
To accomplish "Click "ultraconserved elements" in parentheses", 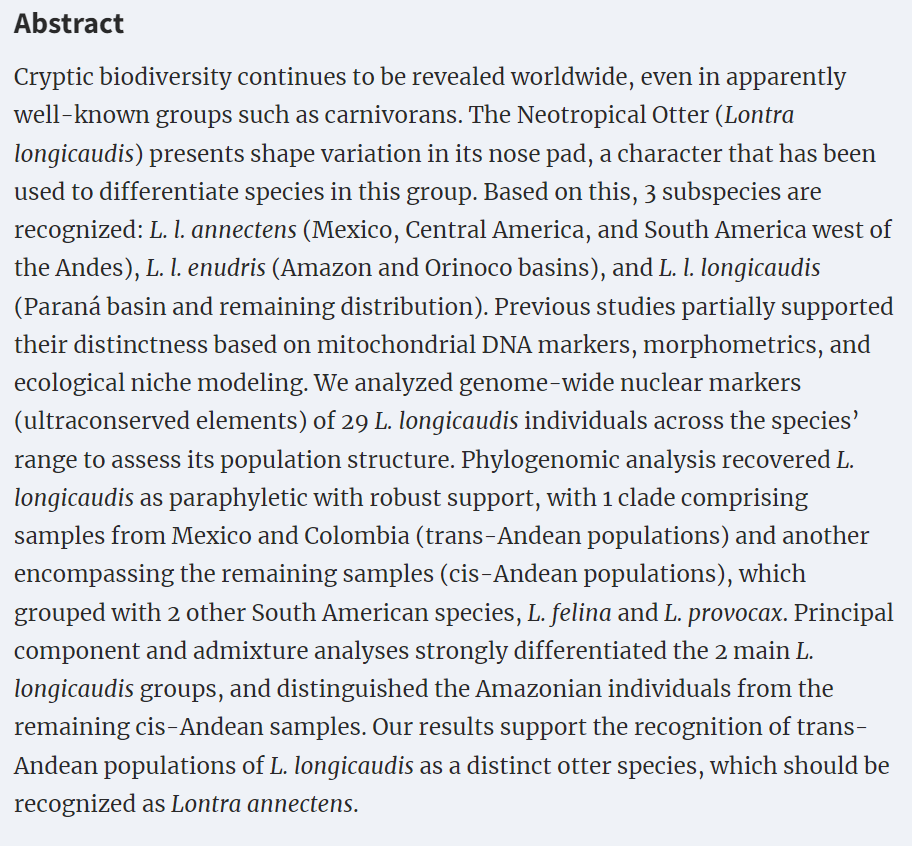I will coord(165,421).
